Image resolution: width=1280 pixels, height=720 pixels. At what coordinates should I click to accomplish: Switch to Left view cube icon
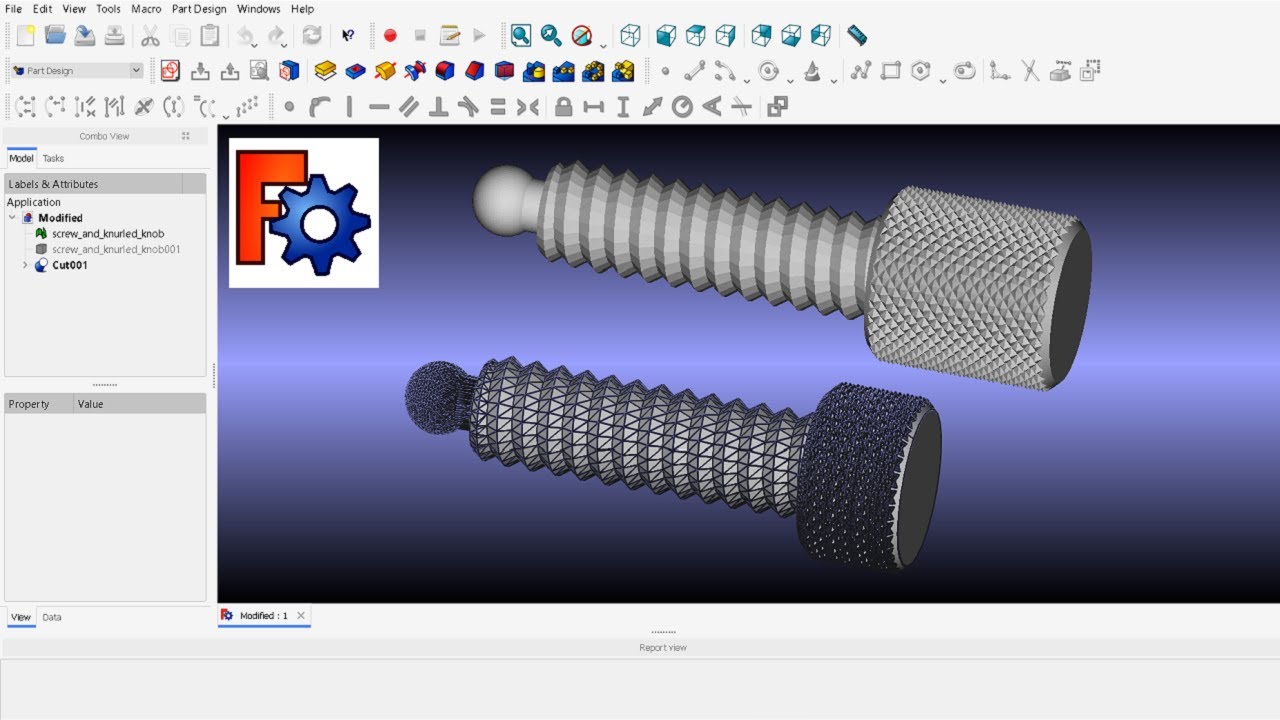pos(821,36)
